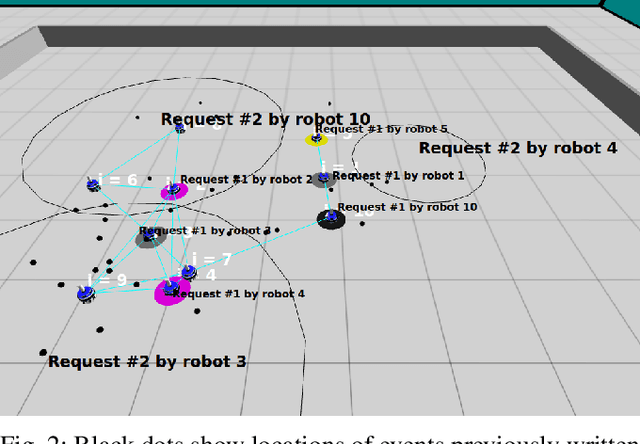640x444 pixels.
Task: Select robot 4 on the lower magenta disc
Action: tap(172, 289)
